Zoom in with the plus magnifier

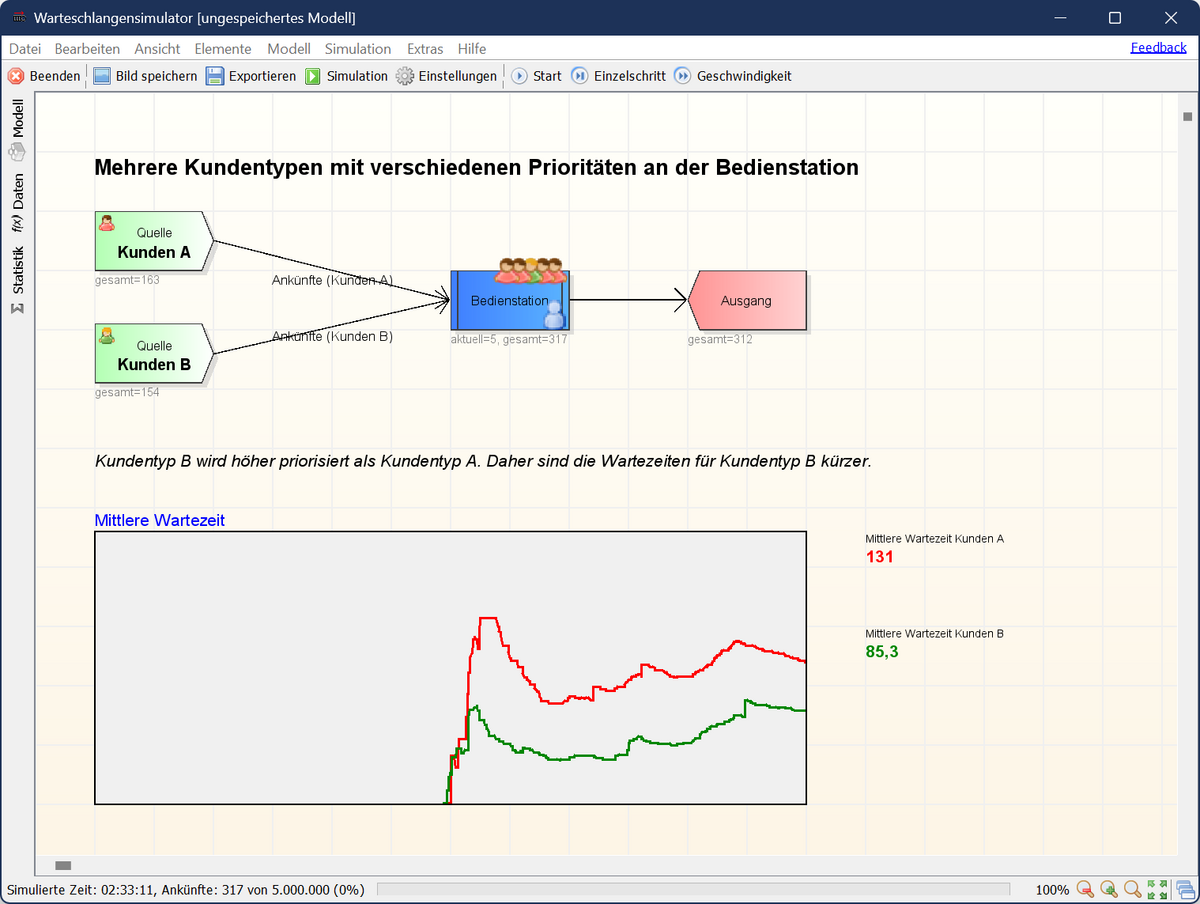(x=1109, y=889)
